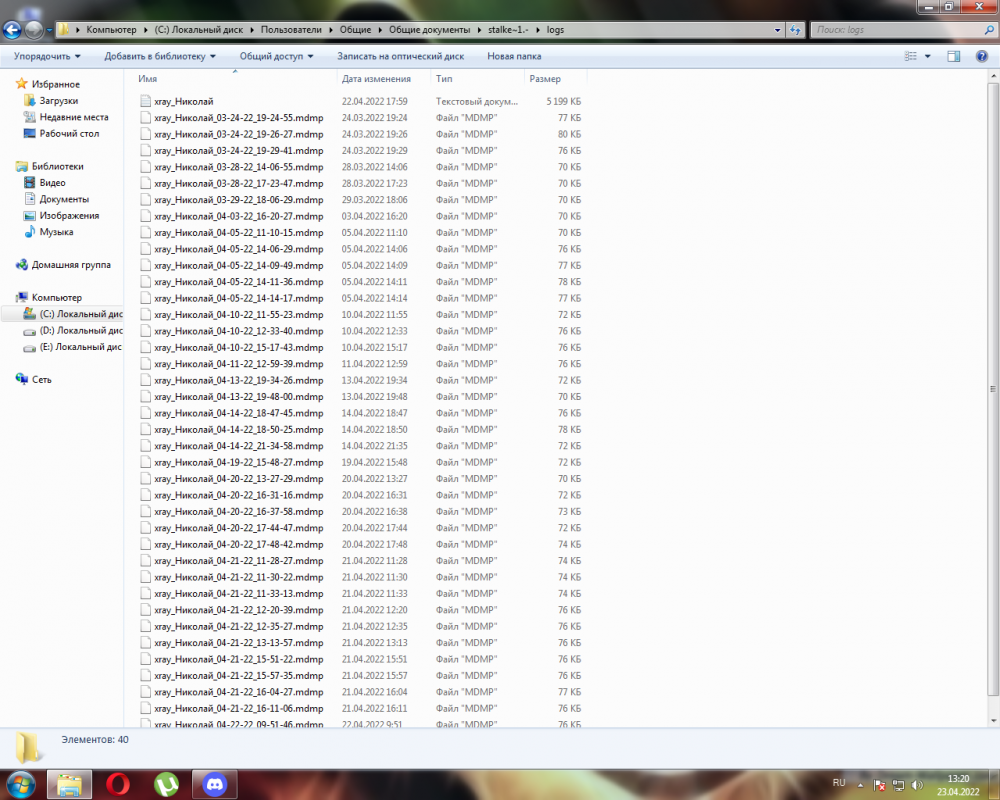Click Записать на оптический диск
Screen dimensions: 1000x800
[401, 56]
